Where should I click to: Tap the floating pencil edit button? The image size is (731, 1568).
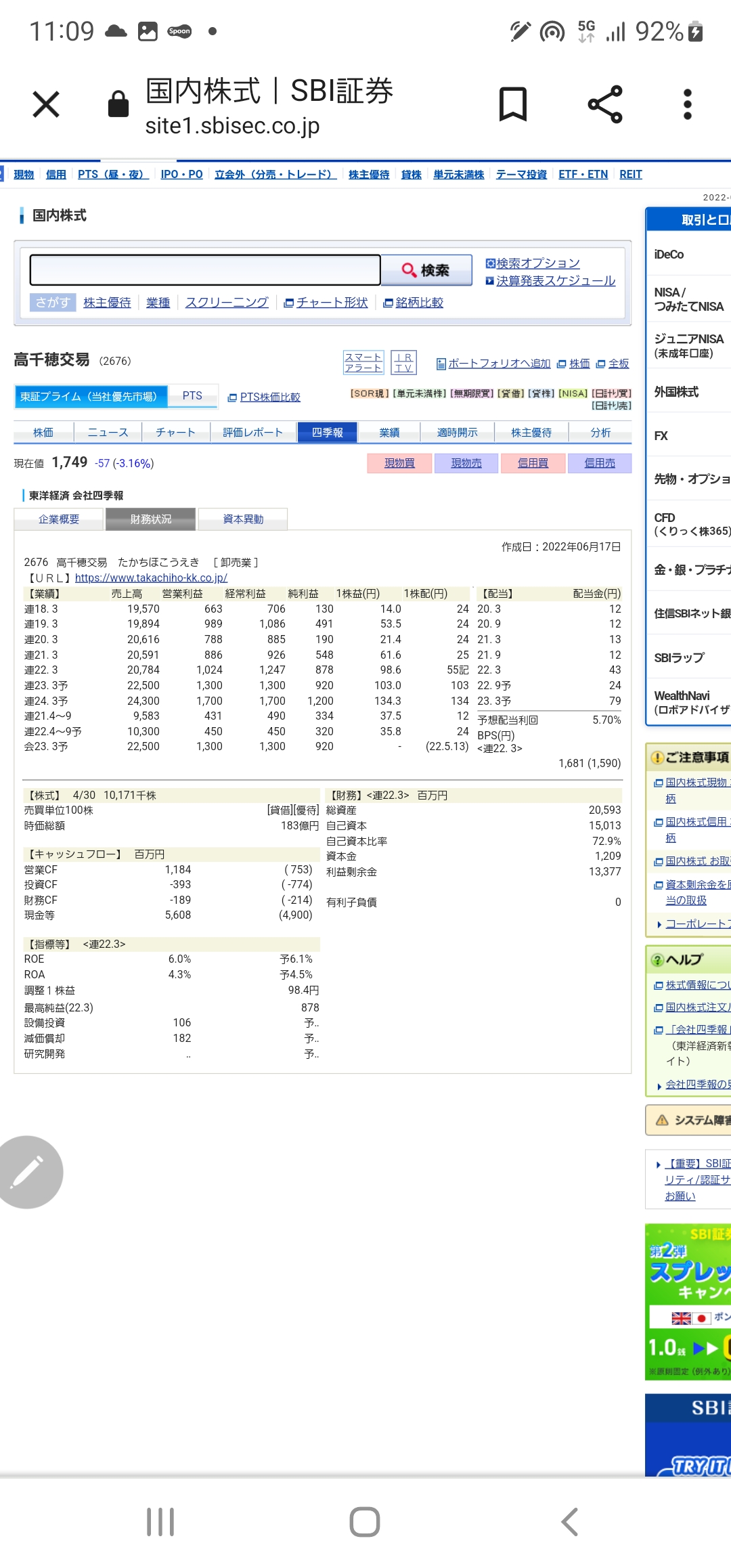(x=27, y=1172)
